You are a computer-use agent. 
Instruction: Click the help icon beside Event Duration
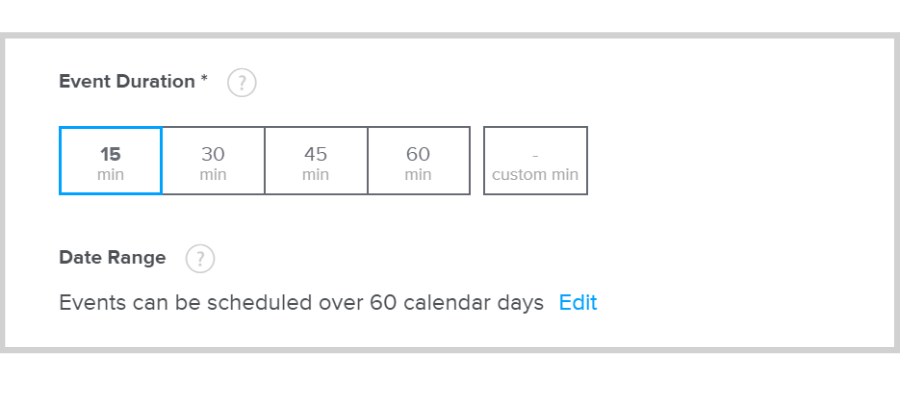click(242, 83)
